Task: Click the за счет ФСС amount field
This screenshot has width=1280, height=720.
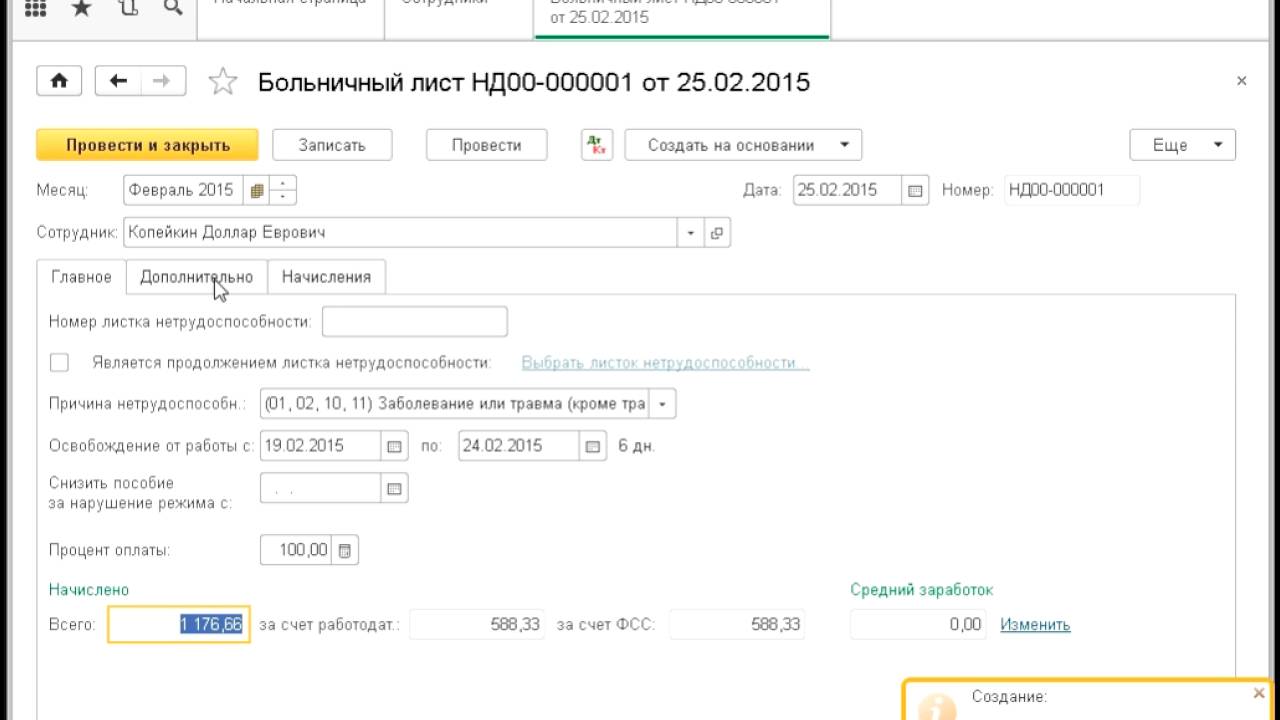Action: tap(738, 624)
